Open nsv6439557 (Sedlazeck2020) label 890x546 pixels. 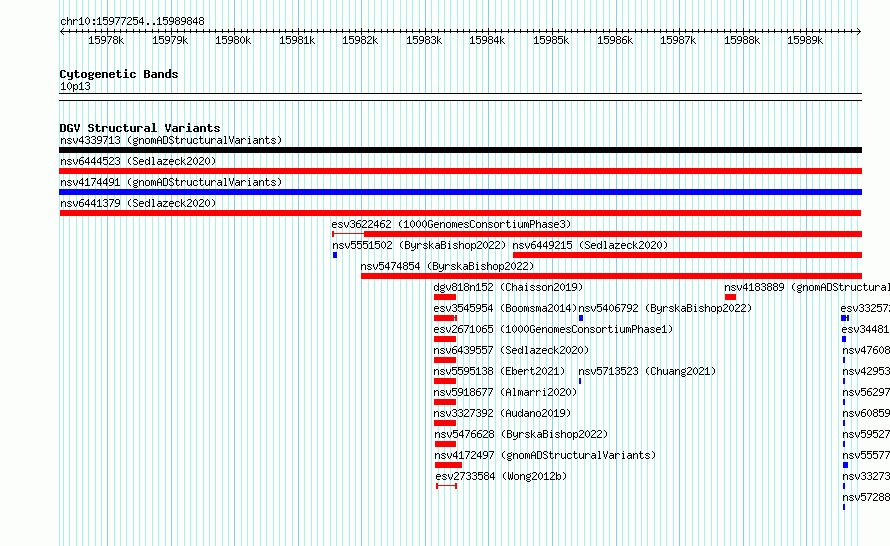[511, 350]
